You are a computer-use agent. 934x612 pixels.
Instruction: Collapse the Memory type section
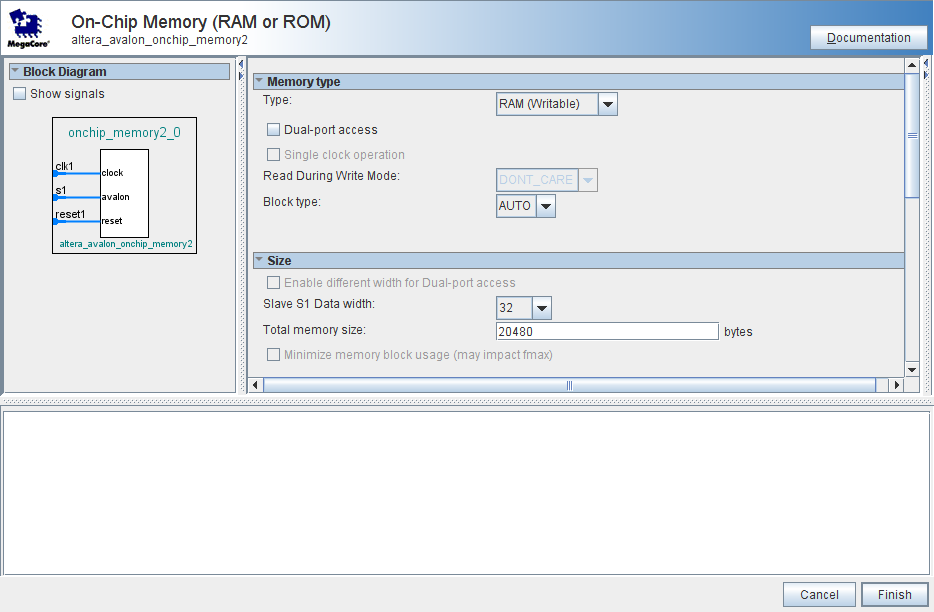[259, 82]
